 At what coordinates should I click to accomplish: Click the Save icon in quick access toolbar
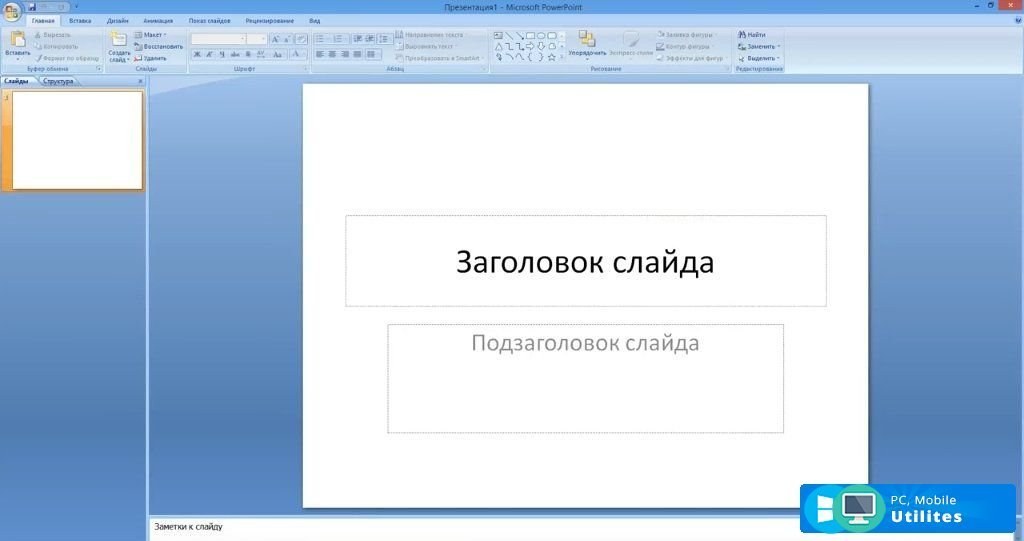click(32, 7)
